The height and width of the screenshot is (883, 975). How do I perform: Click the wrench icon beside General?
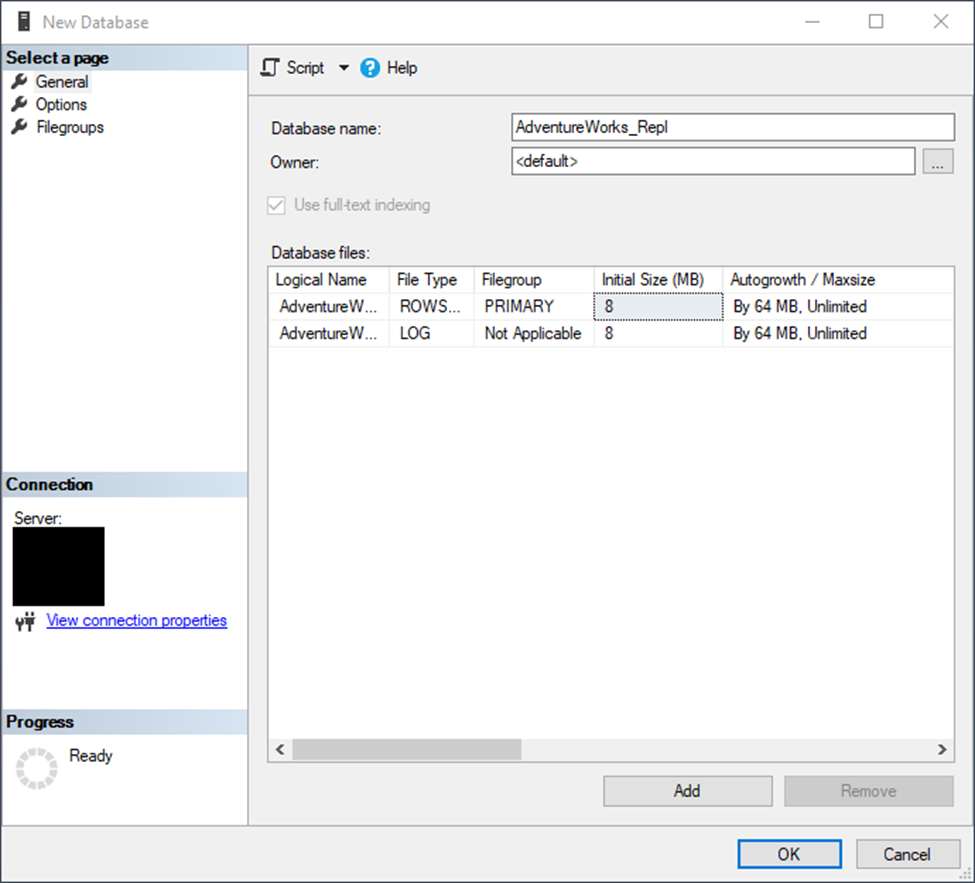coord(19,81)
